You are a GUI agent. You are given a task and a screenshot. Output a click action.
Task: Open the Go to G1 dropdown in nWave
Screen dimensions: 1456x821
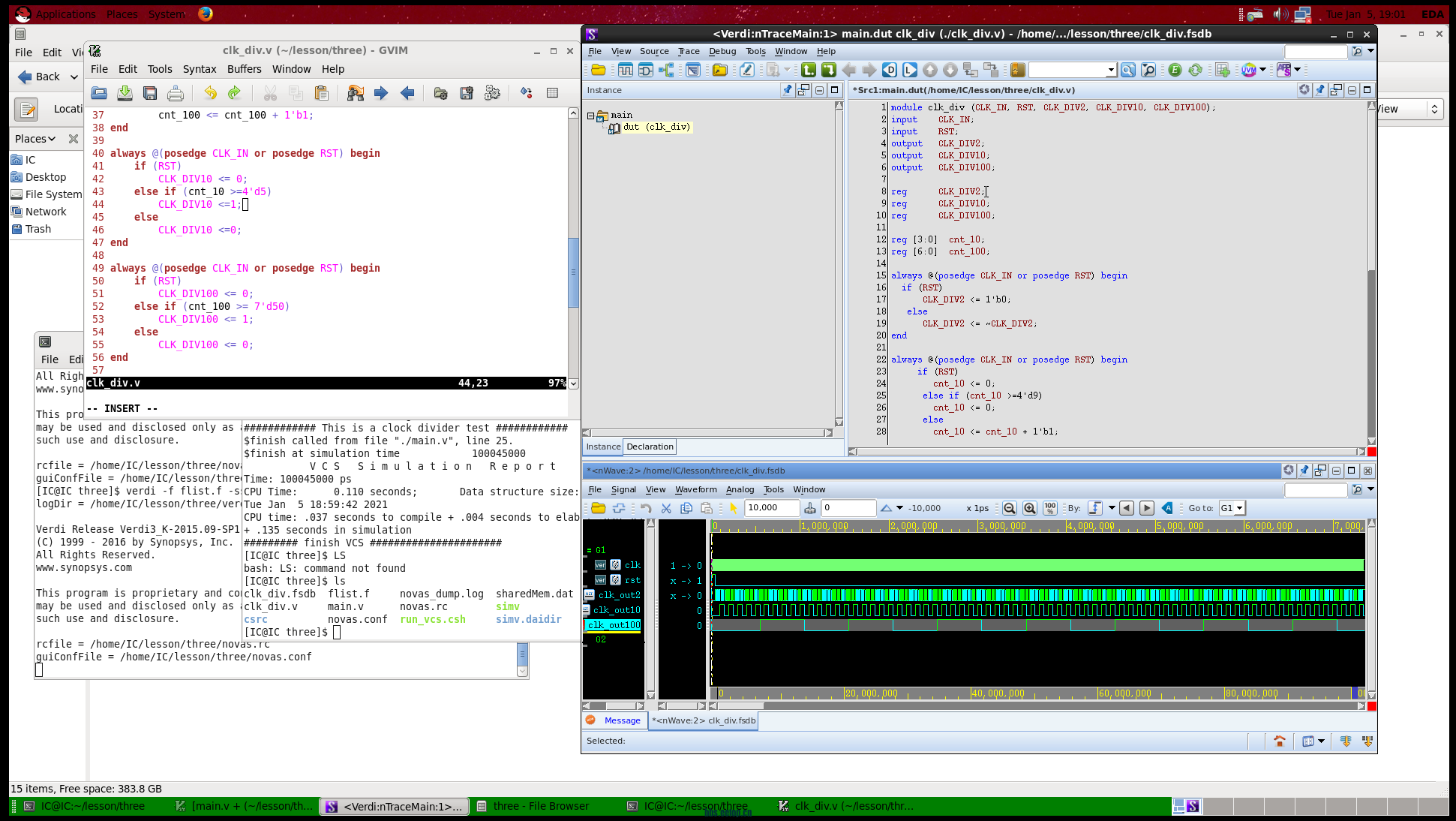coord(1239,508)
